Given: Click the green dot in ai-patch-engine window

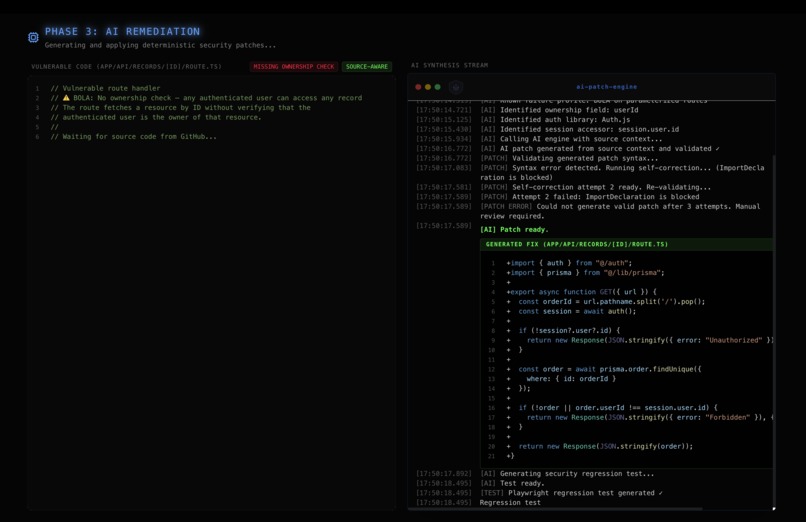Looking at the screenshot, I should [x=437, y=87].
